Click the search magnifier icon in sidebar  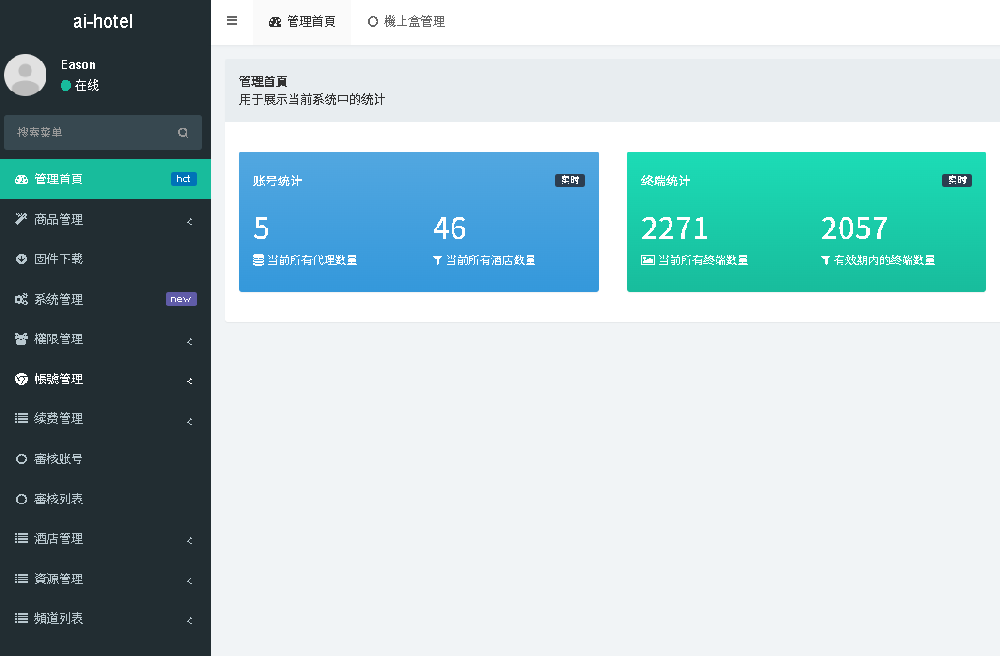pos(183,132)
